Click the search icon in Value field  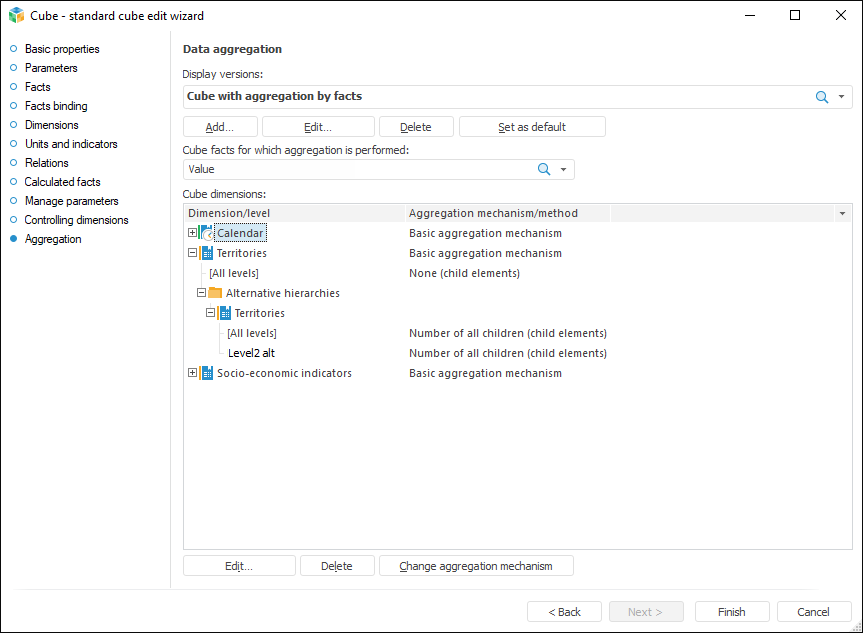pyautogui.click(x=544, y=170)
